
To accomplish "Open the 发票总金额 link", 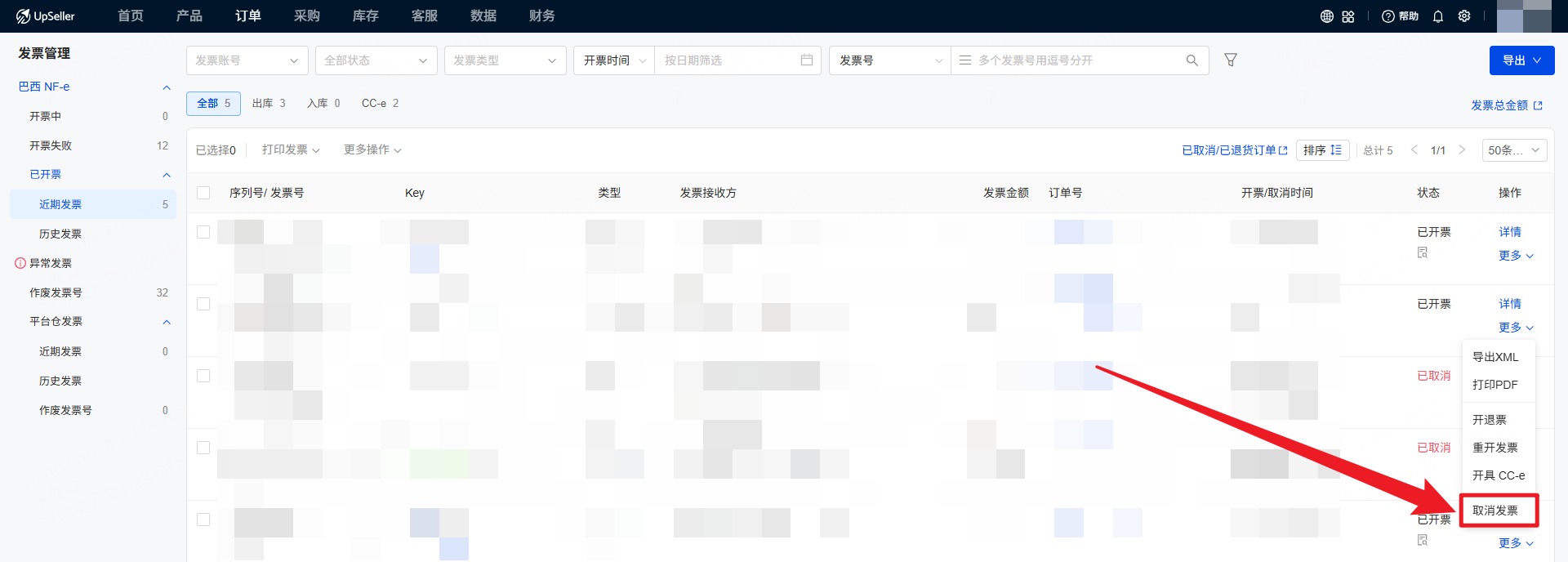I will pyautogui.click(x=1506, y=105).
